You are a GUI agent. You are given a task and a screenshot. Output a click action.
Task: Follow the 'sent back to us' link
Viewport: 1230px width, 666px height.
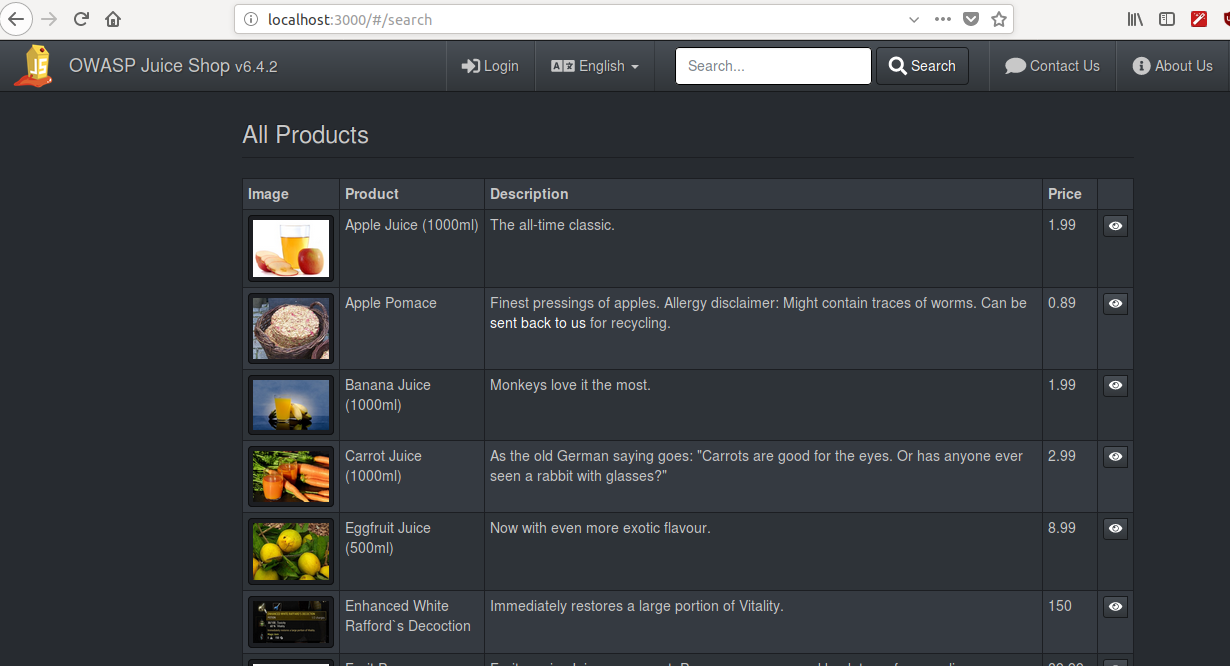pos(538,323)
